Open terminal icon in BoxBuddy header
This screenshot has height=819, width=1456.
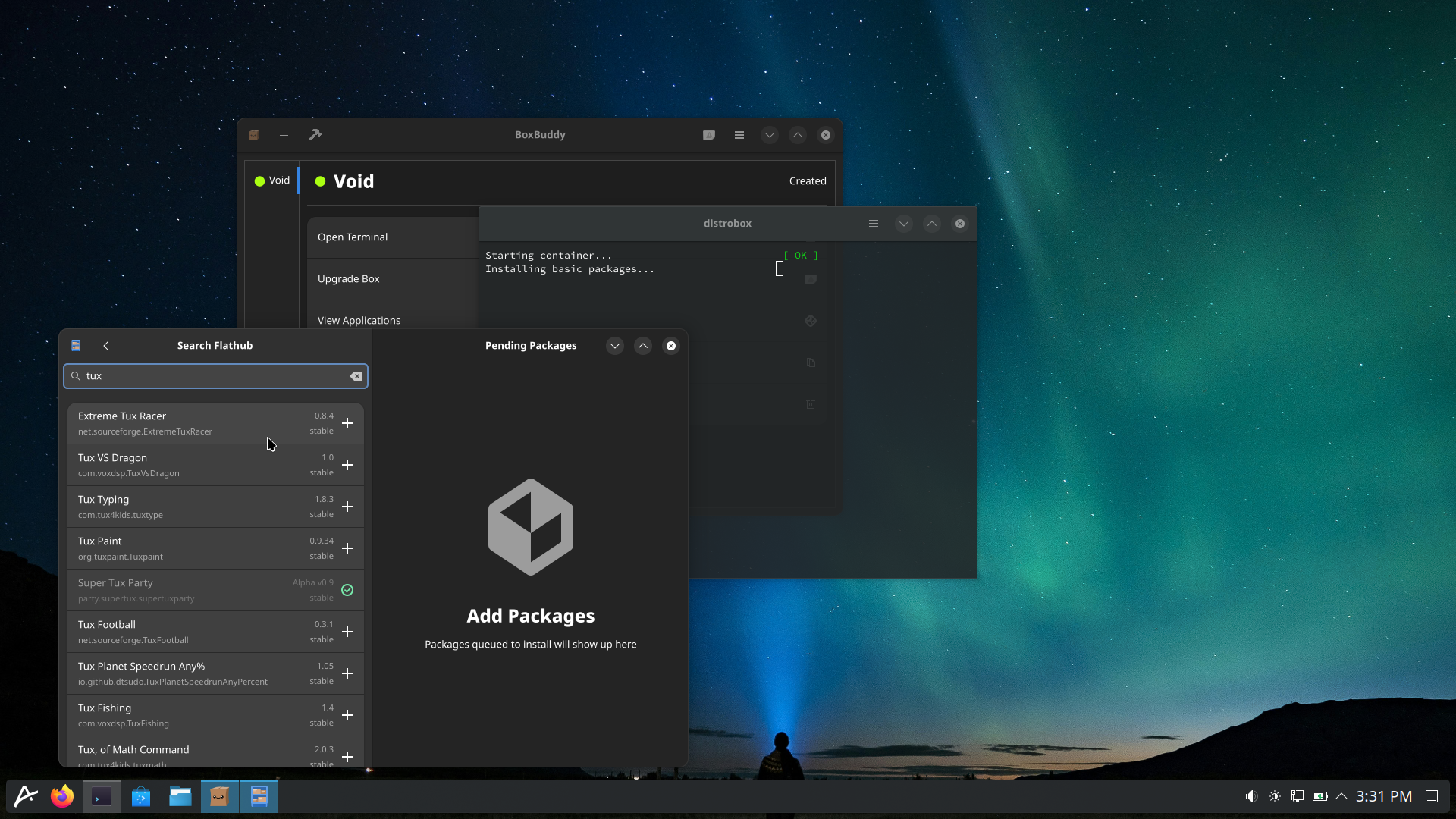pyautogui.click(x=709, y=135)
